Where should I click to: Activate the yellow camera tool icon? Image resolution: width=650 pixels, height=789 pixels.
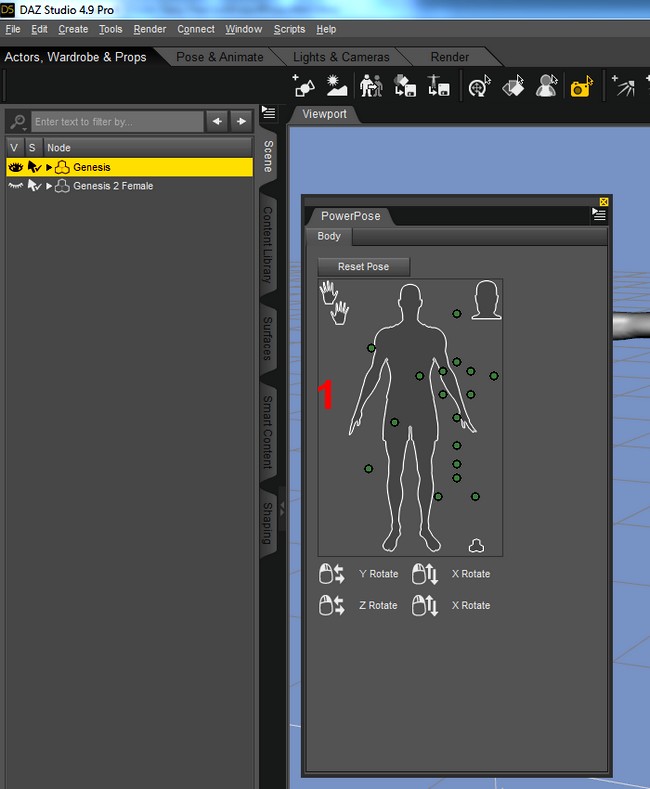(581, 87)
